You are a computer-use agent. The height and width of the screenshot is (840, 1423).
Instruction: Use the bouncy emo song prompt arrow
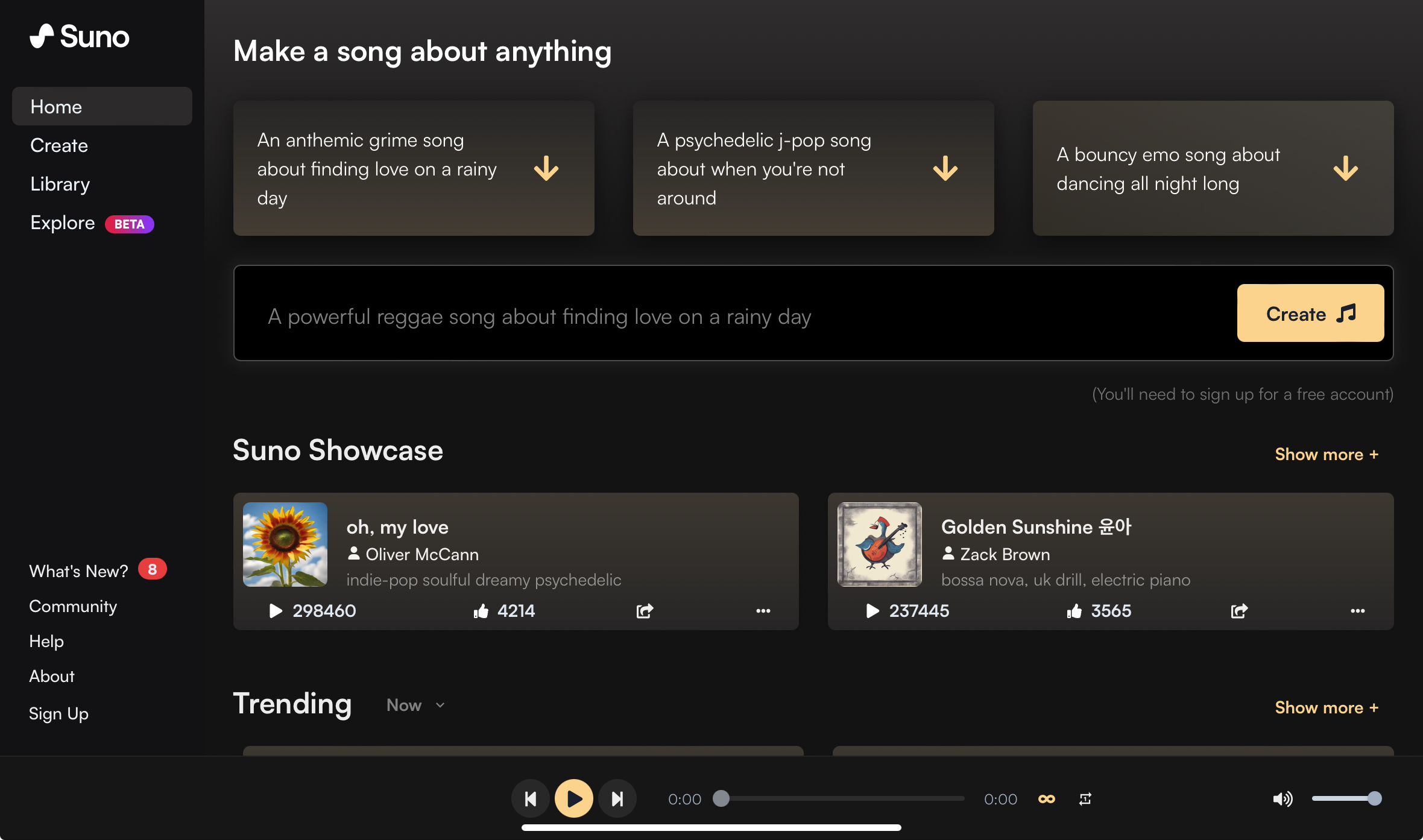(1345, 168)
